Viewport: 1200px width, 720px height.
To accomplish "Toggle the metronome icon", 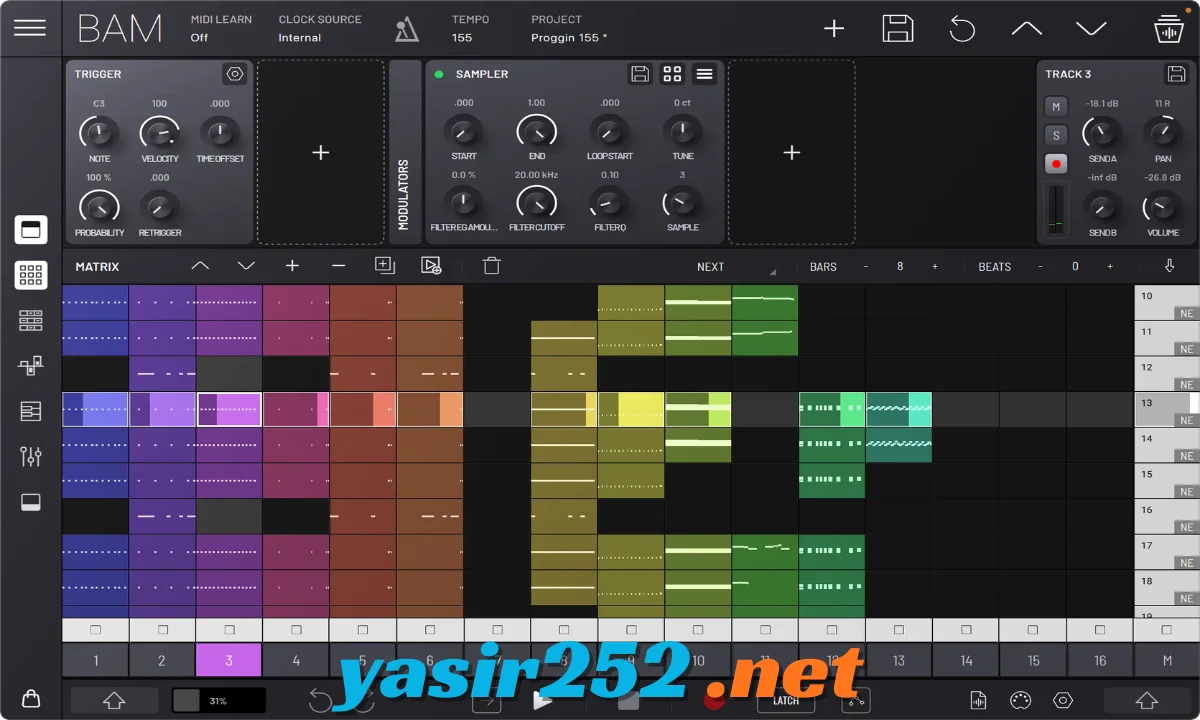I will (406, 30).
